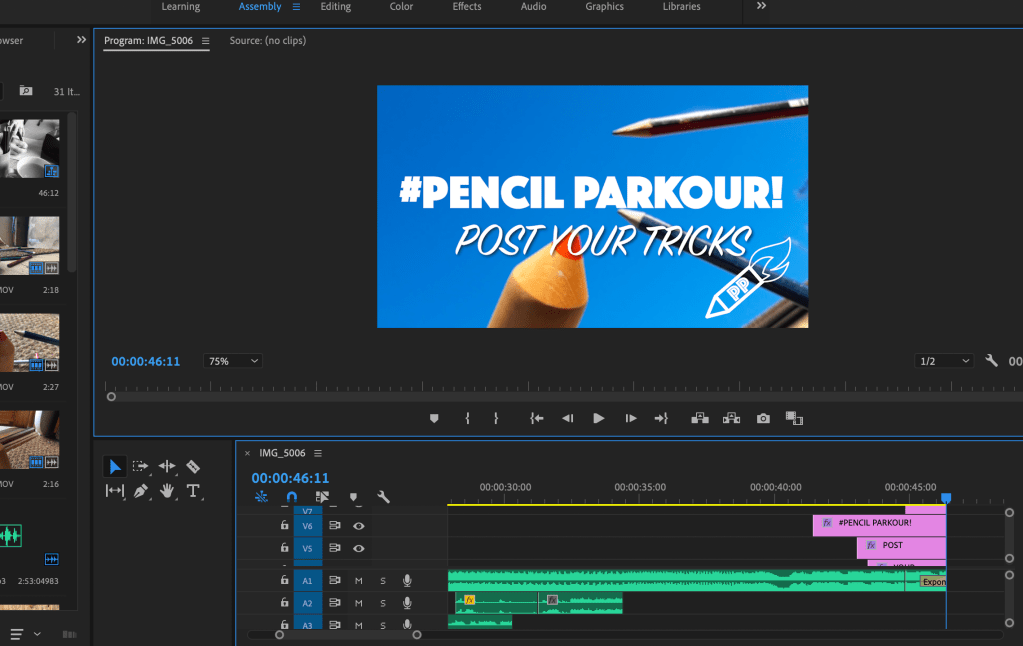Select the Razor tool

coord(193,466)
